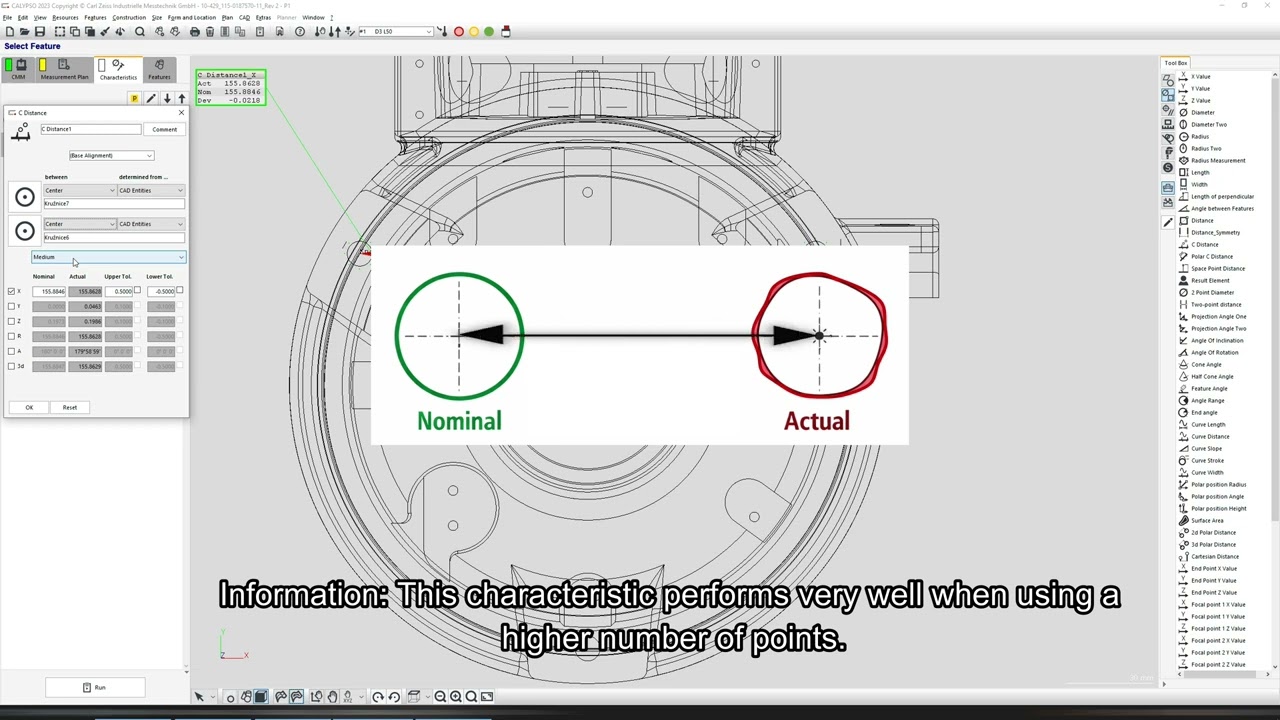Switch to the Measurement Plan tab
Image resolution: width=1280 pixels, height=720 pixels.
pyautogui.click(x=64, y=70)
